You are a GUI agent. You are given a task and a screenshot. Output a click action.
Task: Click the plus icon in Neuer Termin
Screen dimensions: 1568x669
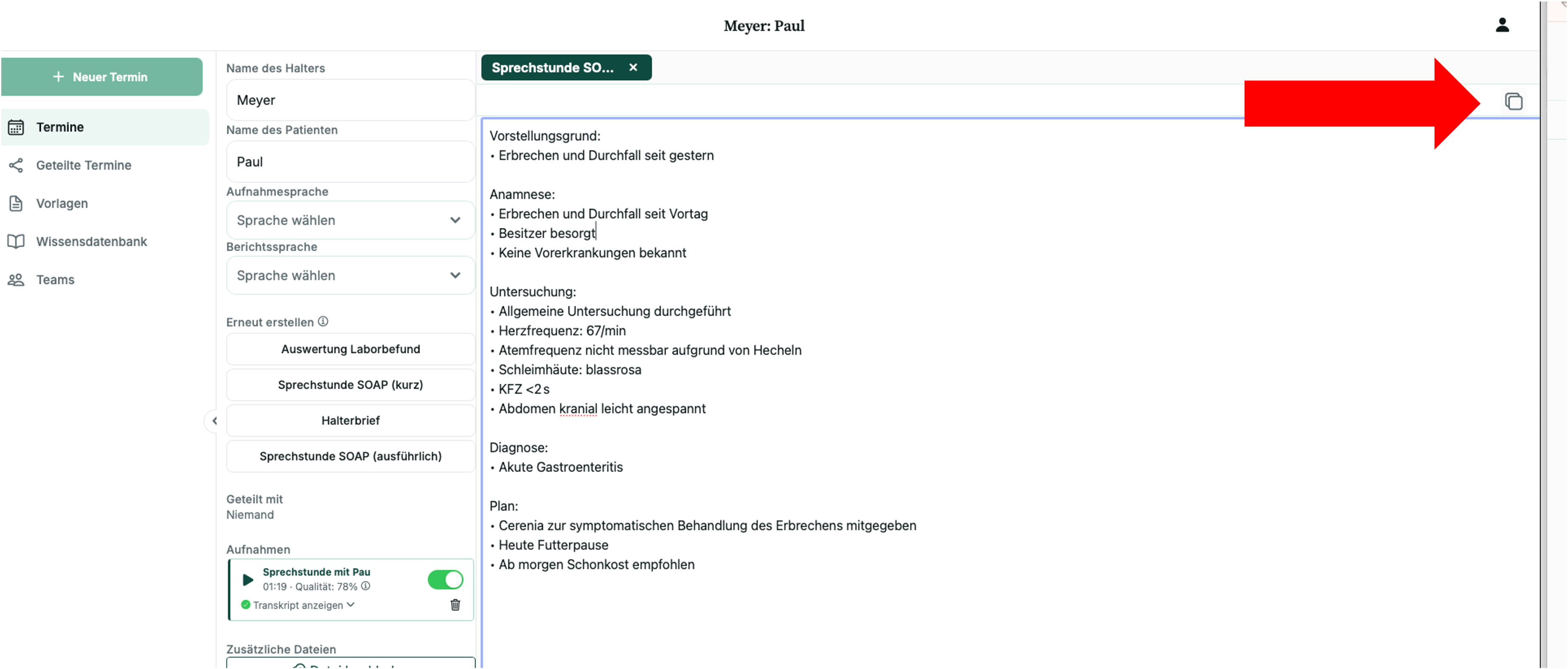[x=59, y=77]
